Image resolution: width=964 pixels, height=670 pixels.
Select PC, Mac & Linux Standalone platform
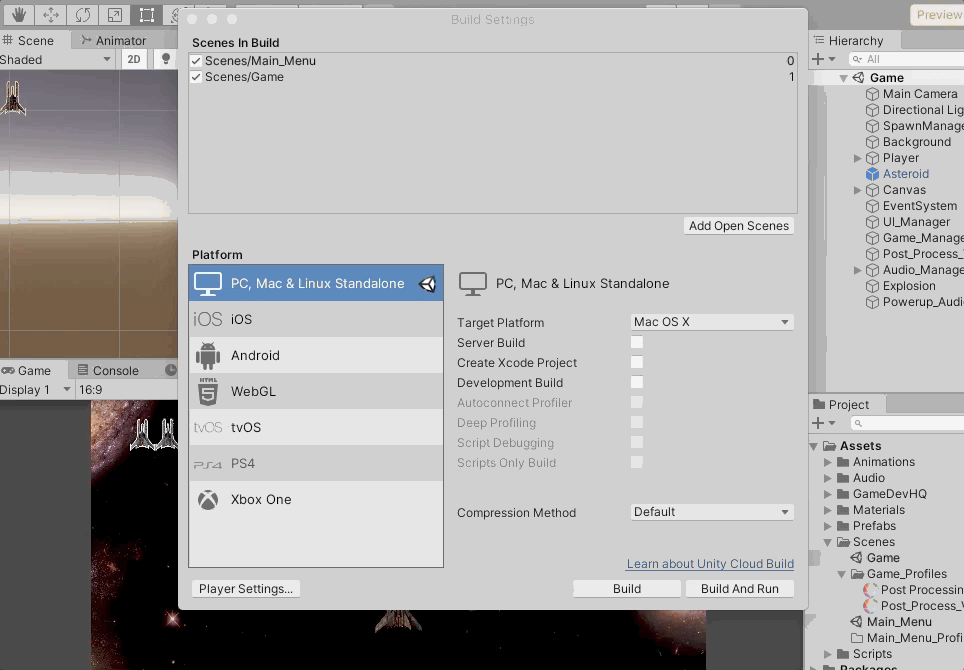click(x=316, y=283)
